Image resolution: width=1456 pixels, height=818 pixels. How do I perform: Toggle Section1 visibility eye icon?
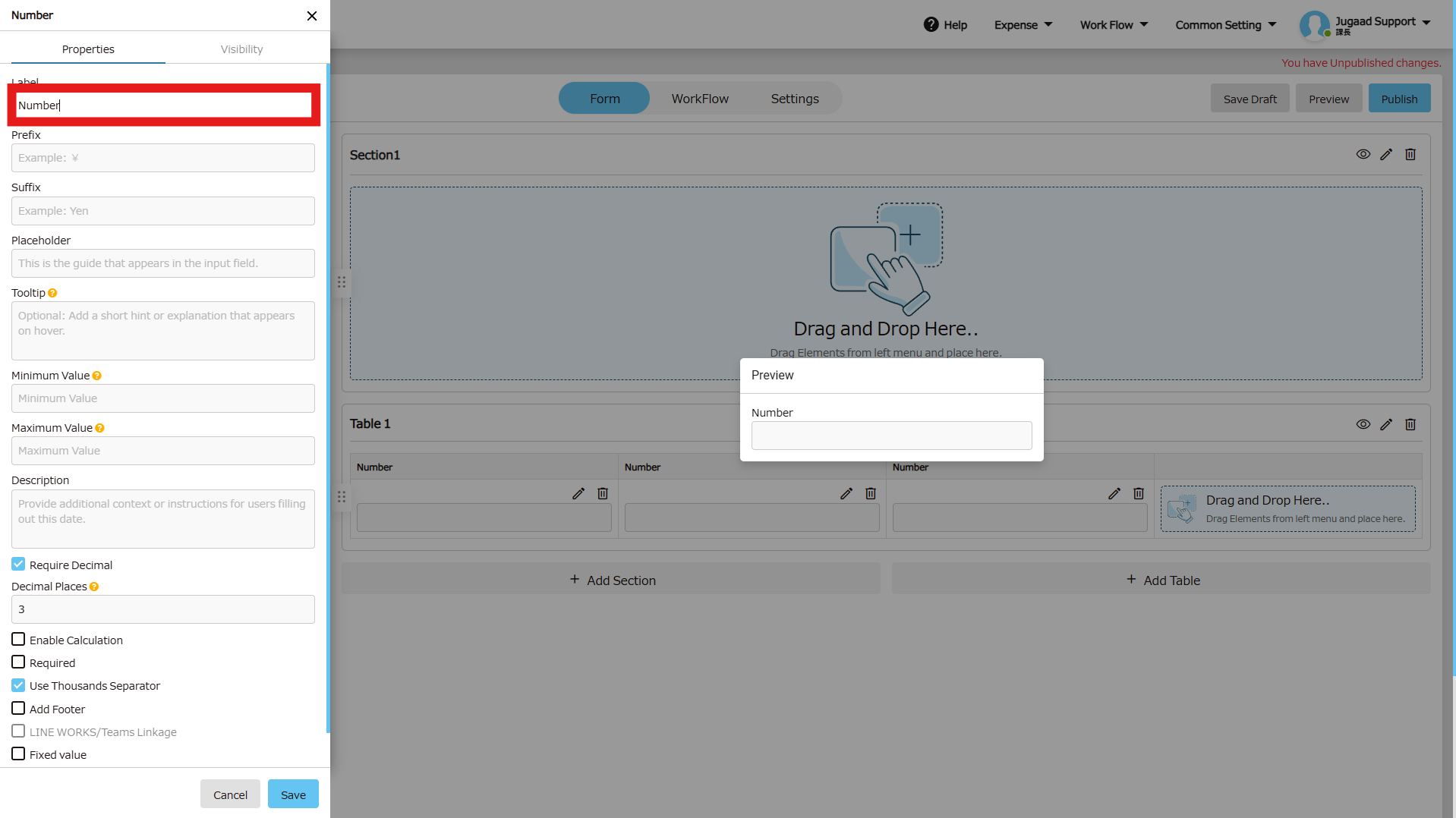tap(1363, 155)
